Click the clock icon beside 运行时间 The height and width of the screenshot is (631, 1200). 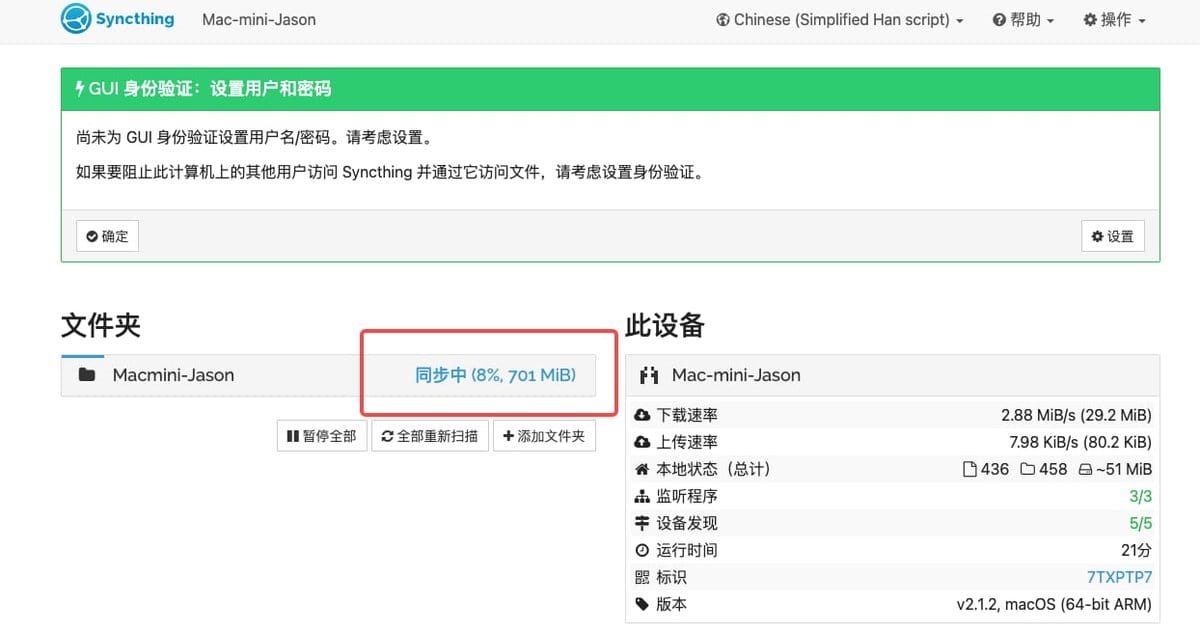[642, 550]
